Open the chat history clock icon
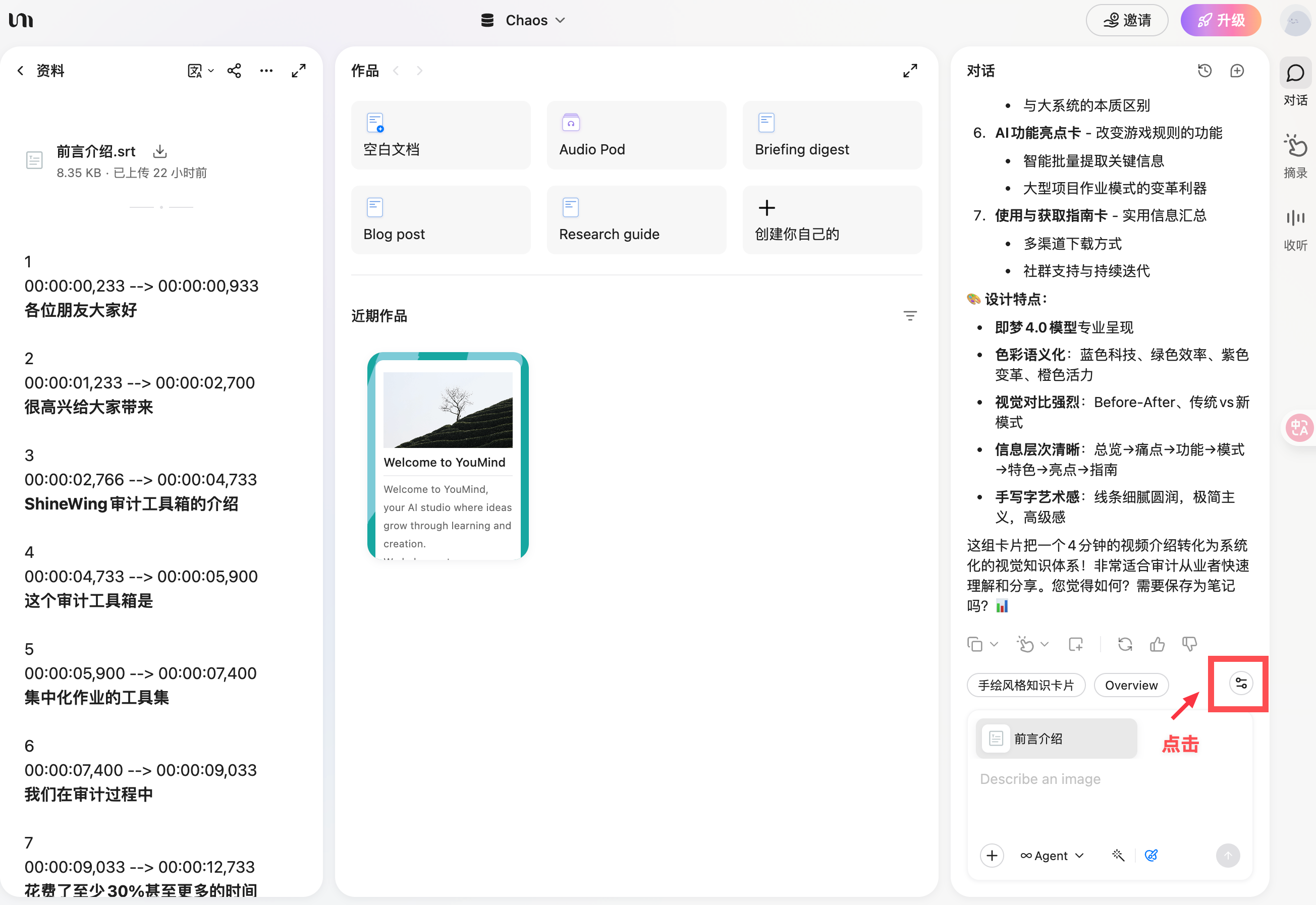 coord(1204,71)
